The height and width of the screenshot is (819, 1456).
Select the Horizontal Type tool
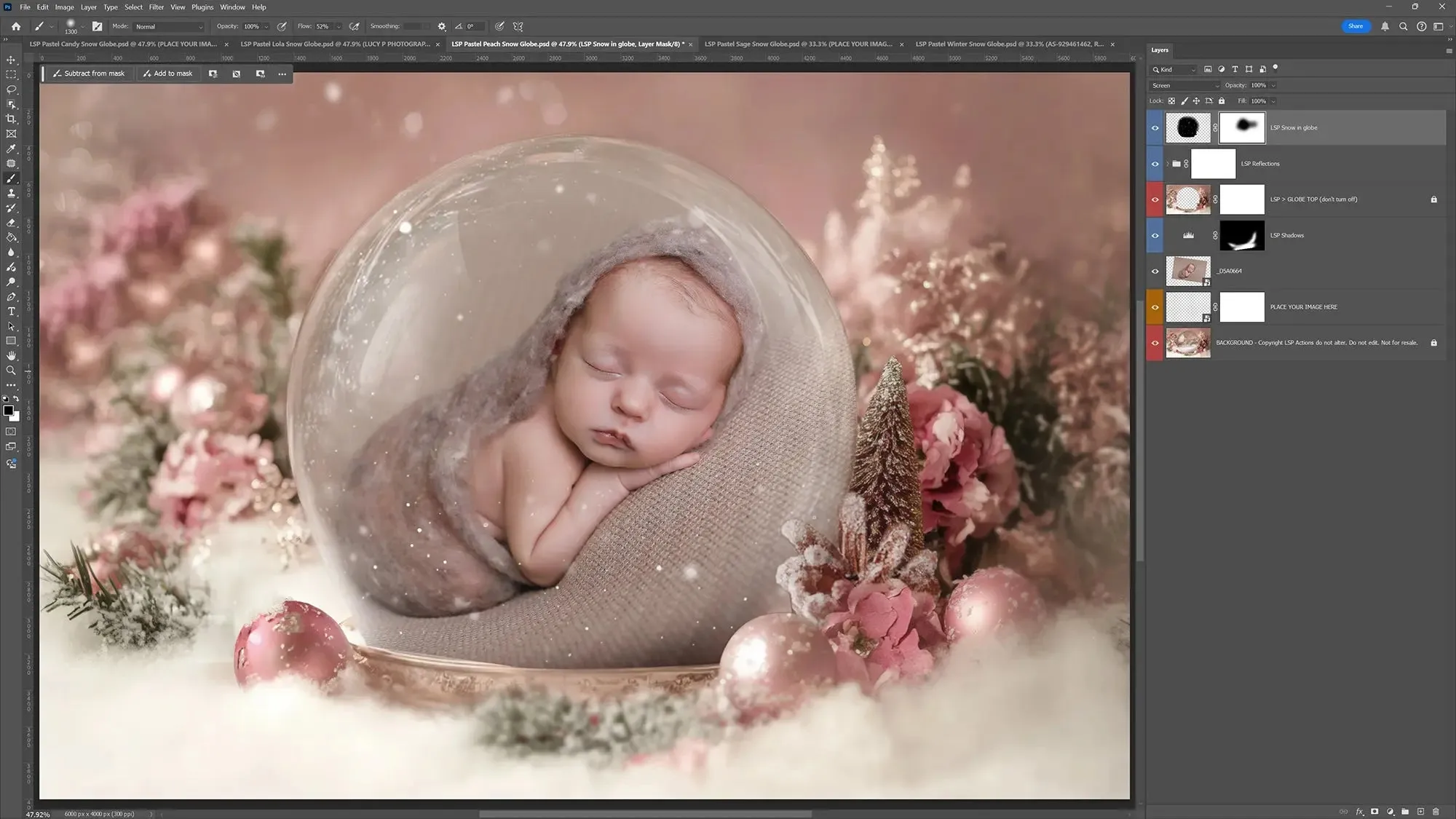click(11, 312)
